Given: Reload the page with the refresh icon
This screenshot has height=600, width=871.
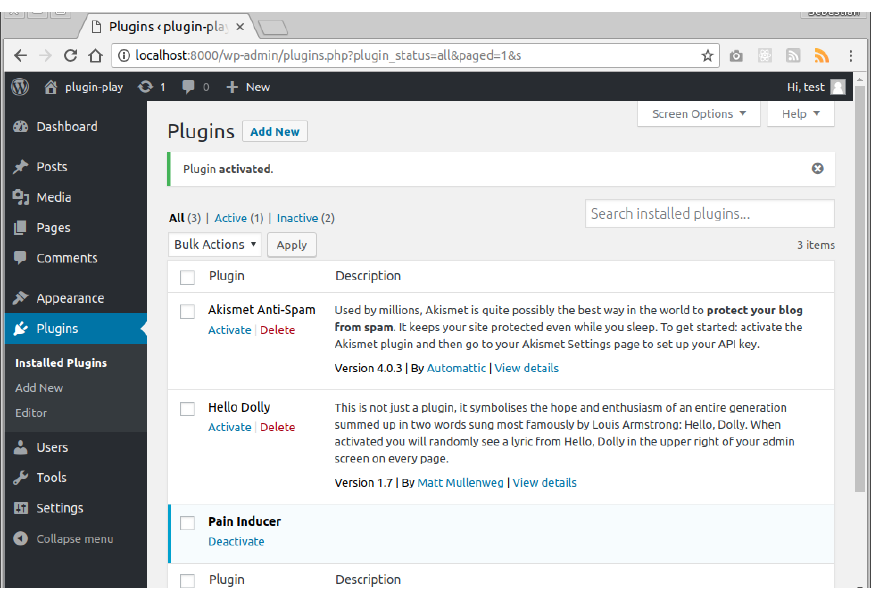Looking at the screenshot, I should (x=71, y=56).
